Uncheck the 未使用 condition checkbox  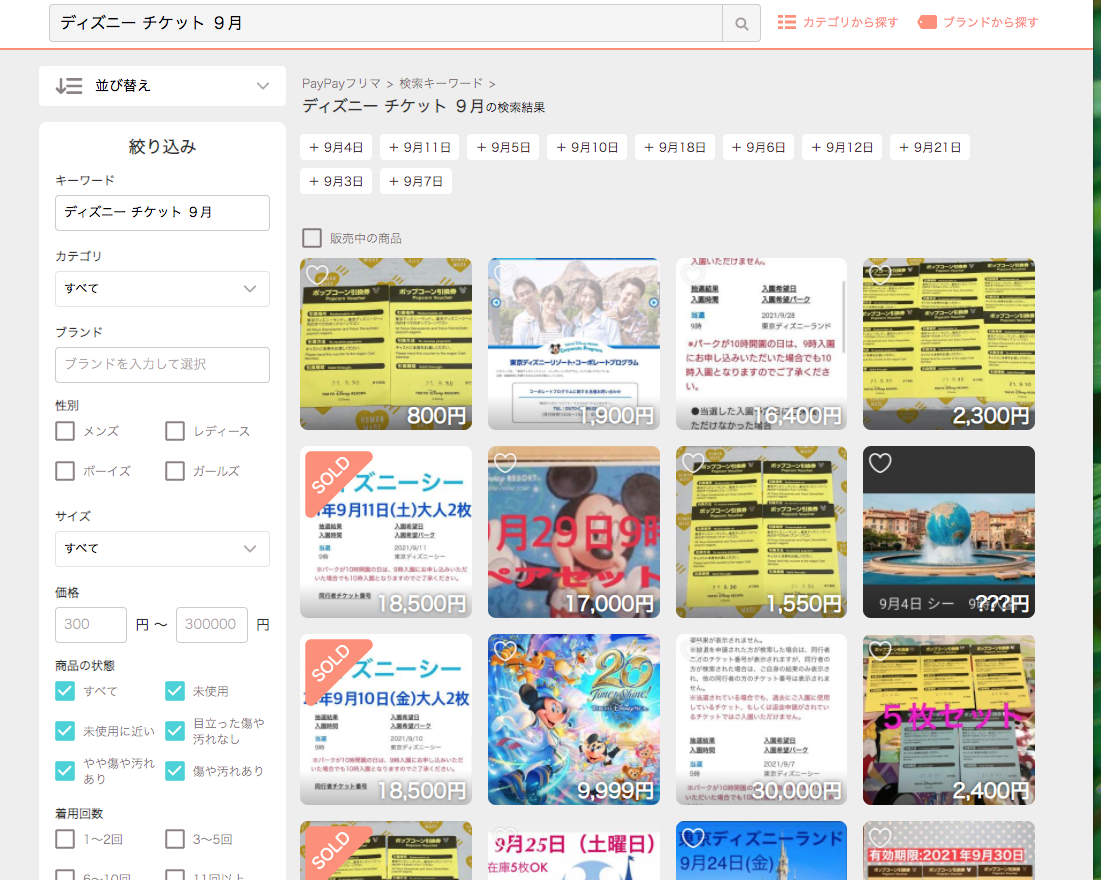pos(175,691)
